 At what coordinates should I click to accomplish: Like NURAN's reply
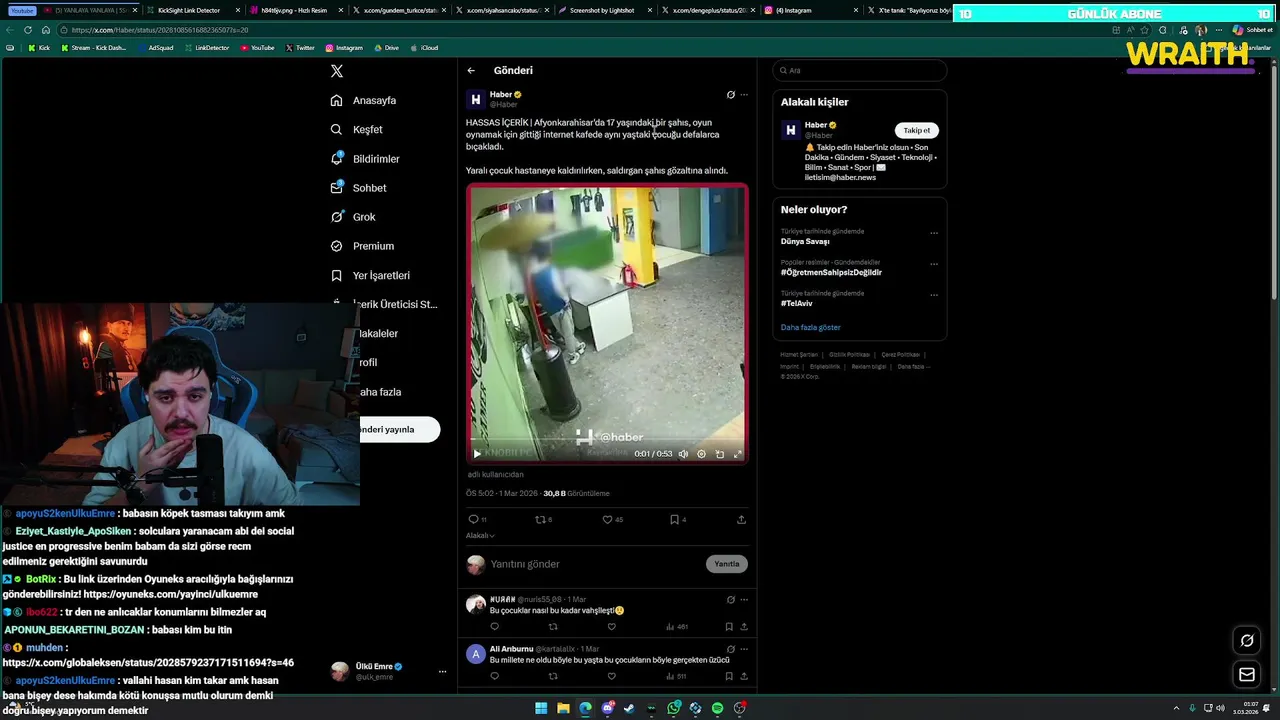pyautogui.click(x=612, y=627)
